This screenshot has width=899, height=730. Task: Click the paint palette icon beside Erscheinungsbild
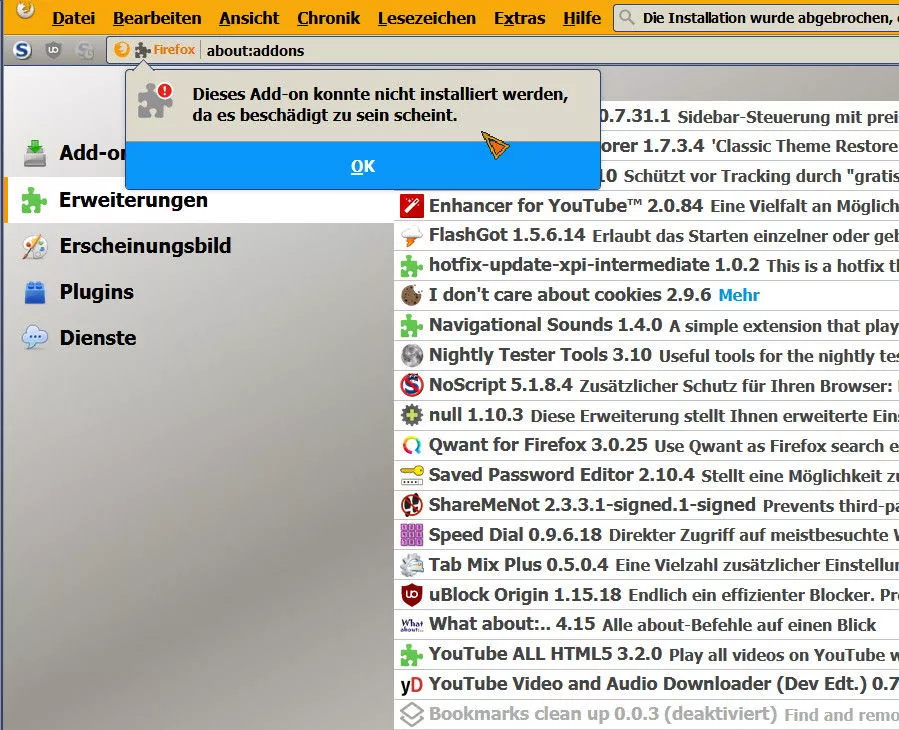tap(34, 247)
